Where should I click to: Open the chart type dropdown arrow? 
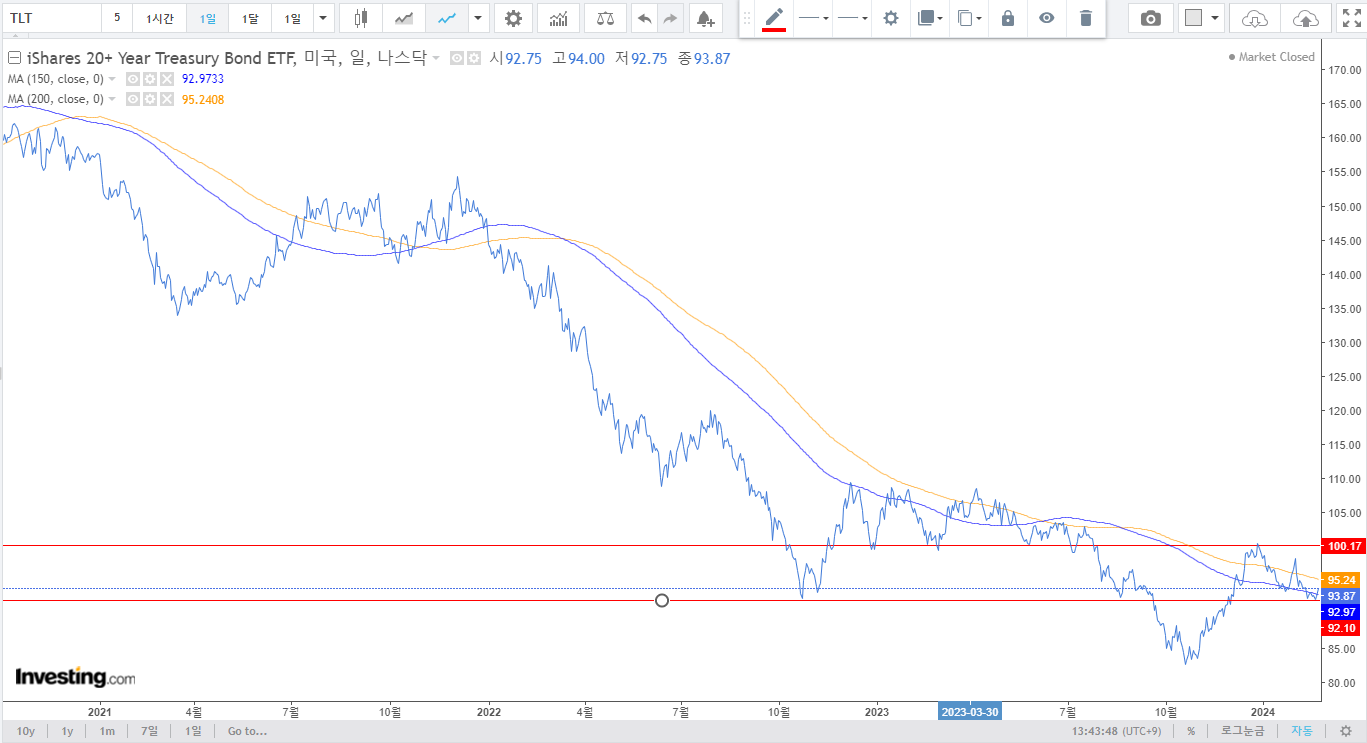(479, 18)
